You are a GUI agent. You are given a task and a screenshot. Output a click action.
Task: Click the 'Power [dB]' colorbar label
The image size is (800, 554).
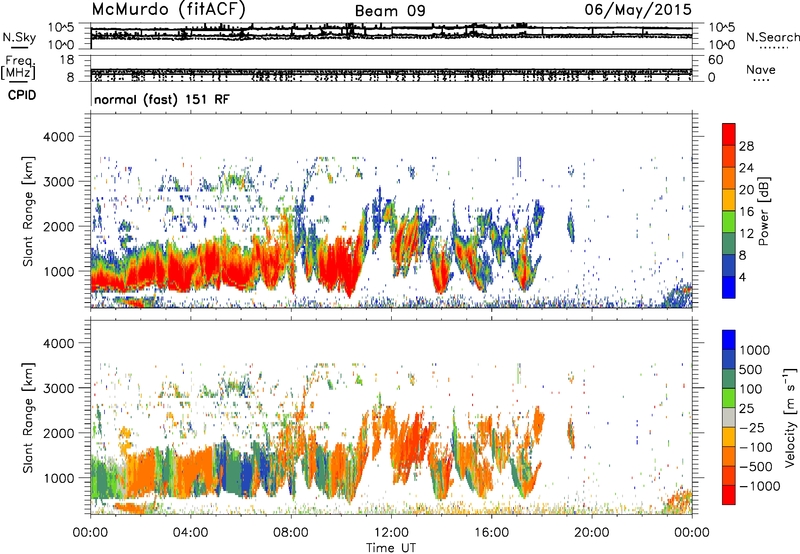763,211
